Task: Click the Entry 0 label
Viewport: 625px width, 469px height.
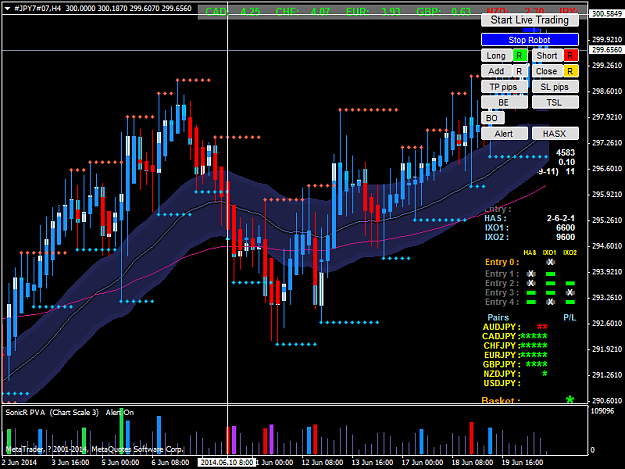Action: [x=502, y=262]
